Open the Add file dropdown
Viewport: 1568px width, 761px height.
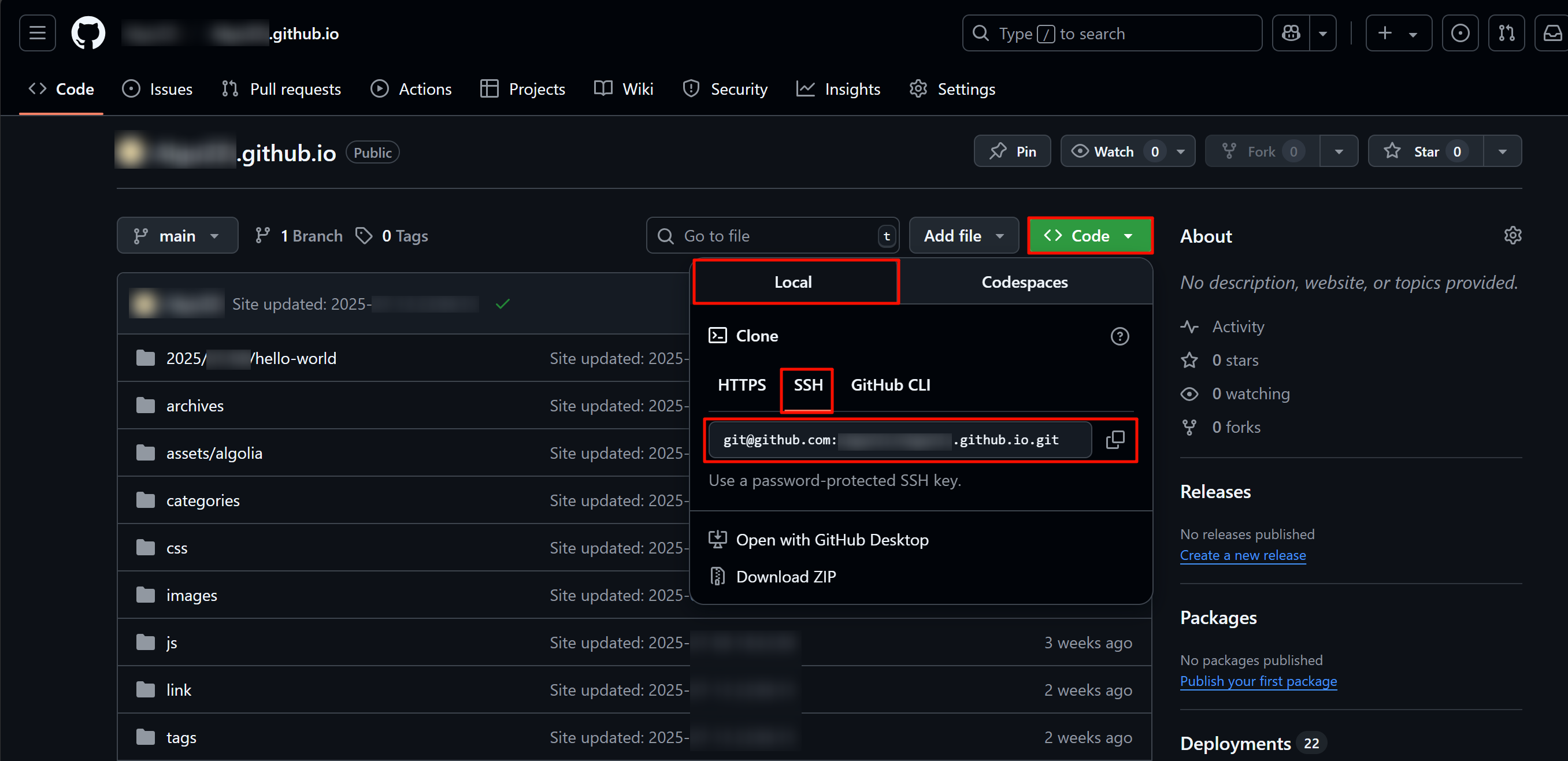click(x=963, y=236)
